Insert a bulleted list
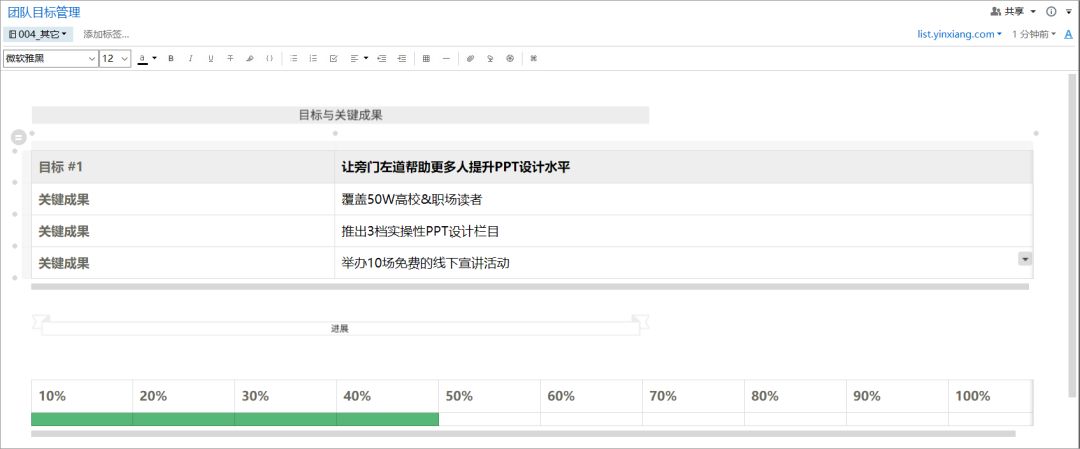1080x449 pixels. pyautogui.click(x=293, y=59)
